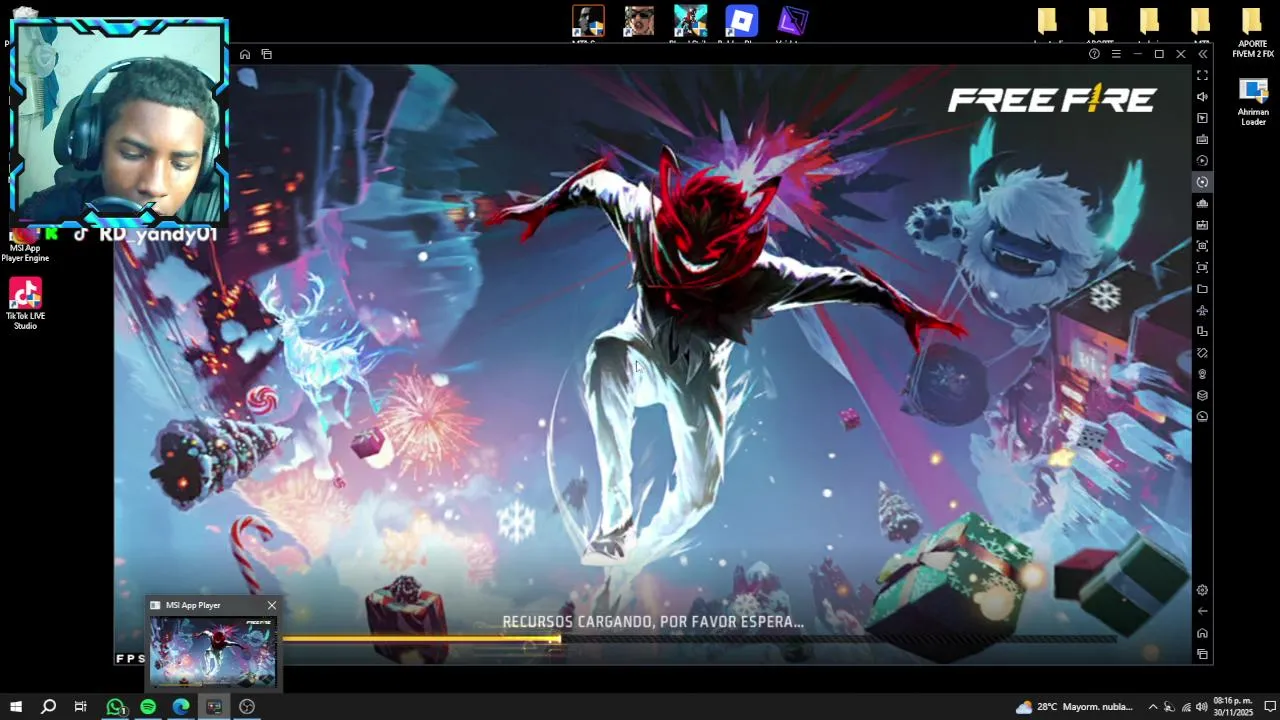Click the volume speaker icon in emulator sidebar

pos(1202,97)
